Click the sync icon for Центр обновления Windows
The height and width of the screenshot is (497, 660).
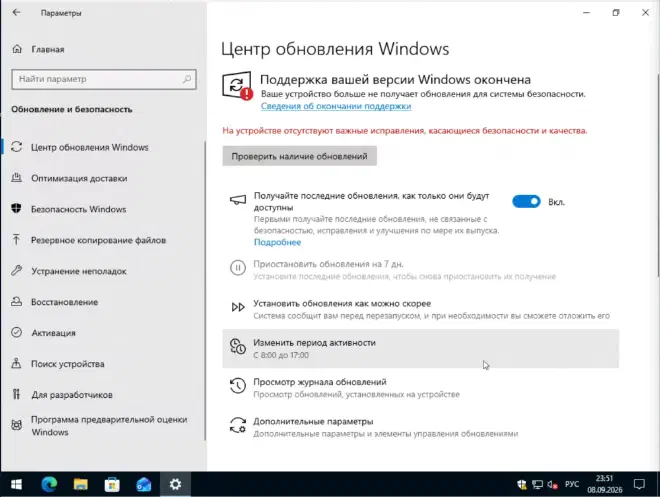coord(16,147)
